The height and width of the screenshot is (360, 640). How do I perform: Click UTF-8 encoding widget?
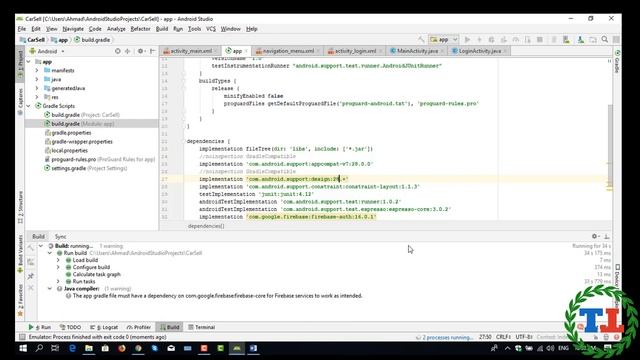(x=524, y=337)
